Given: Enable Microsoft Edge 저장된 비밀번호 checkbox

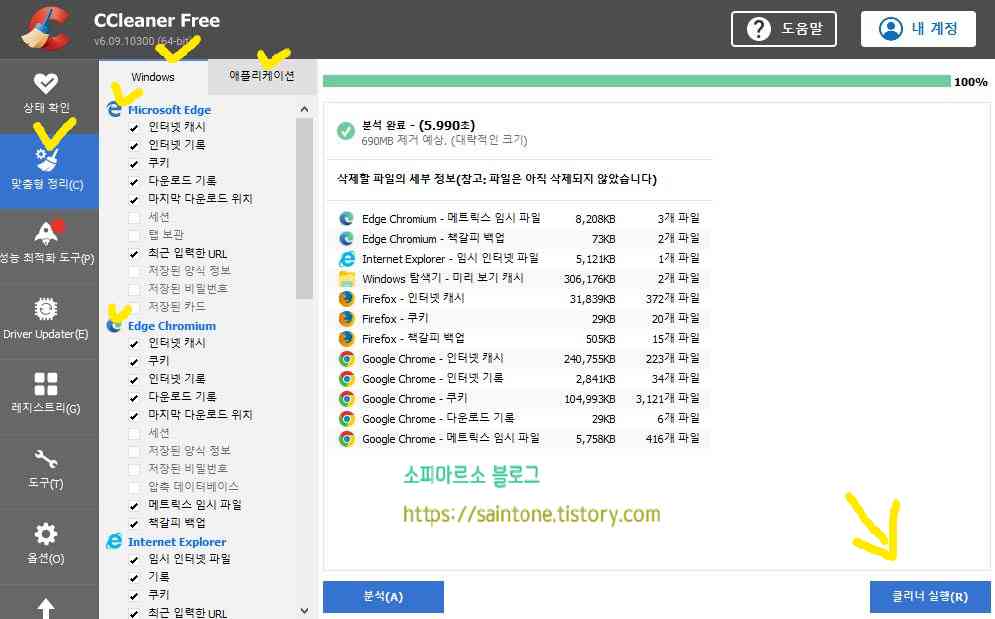Looking at the screenshot, I should coord(134,290).
